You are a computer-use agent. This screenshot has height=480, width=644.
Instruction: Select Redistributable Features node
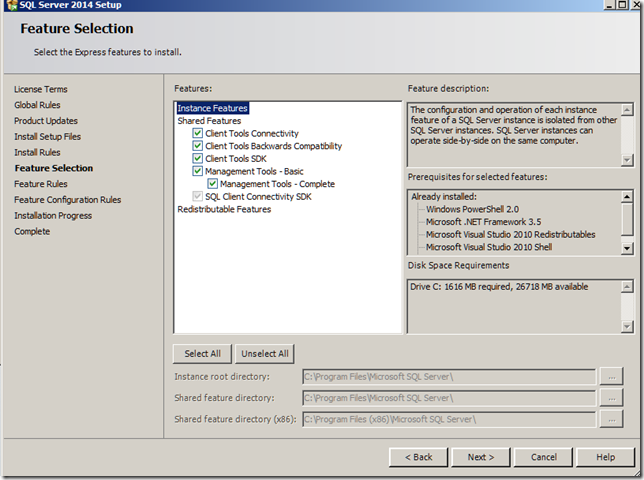click(224, 210)
